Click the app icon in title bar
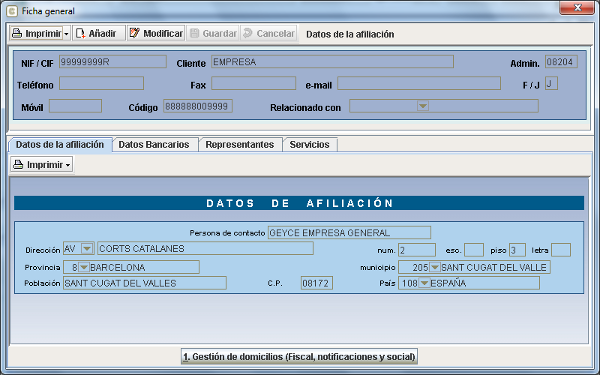The height and width of the screenshot is (375, 600). (12, 11)
